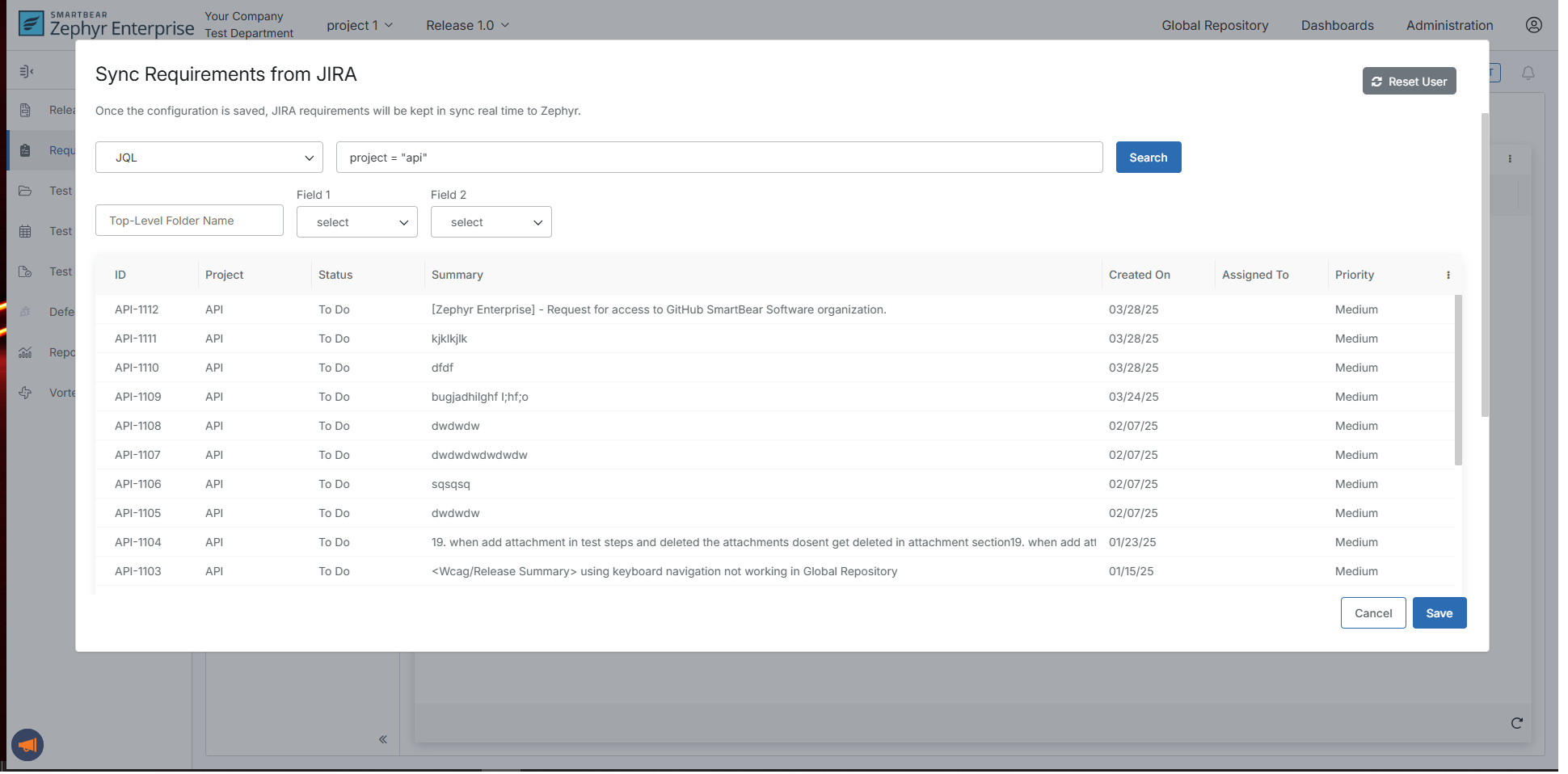
Task: Open the Release 1.0 dropdown
Action: (x=467, y=26)
